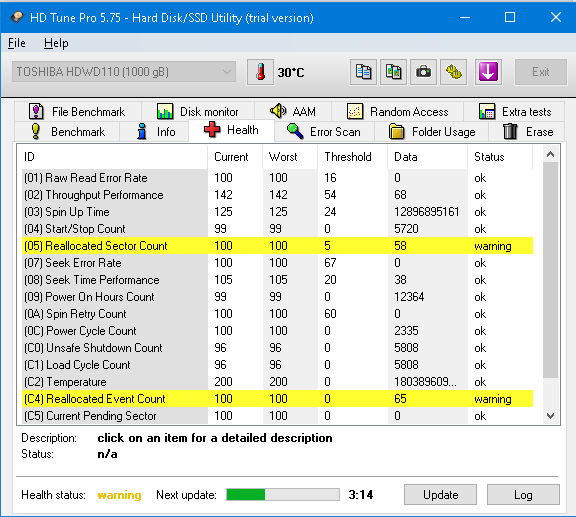
Task: Switch to Error Scan tab
Action: (324, 132)
